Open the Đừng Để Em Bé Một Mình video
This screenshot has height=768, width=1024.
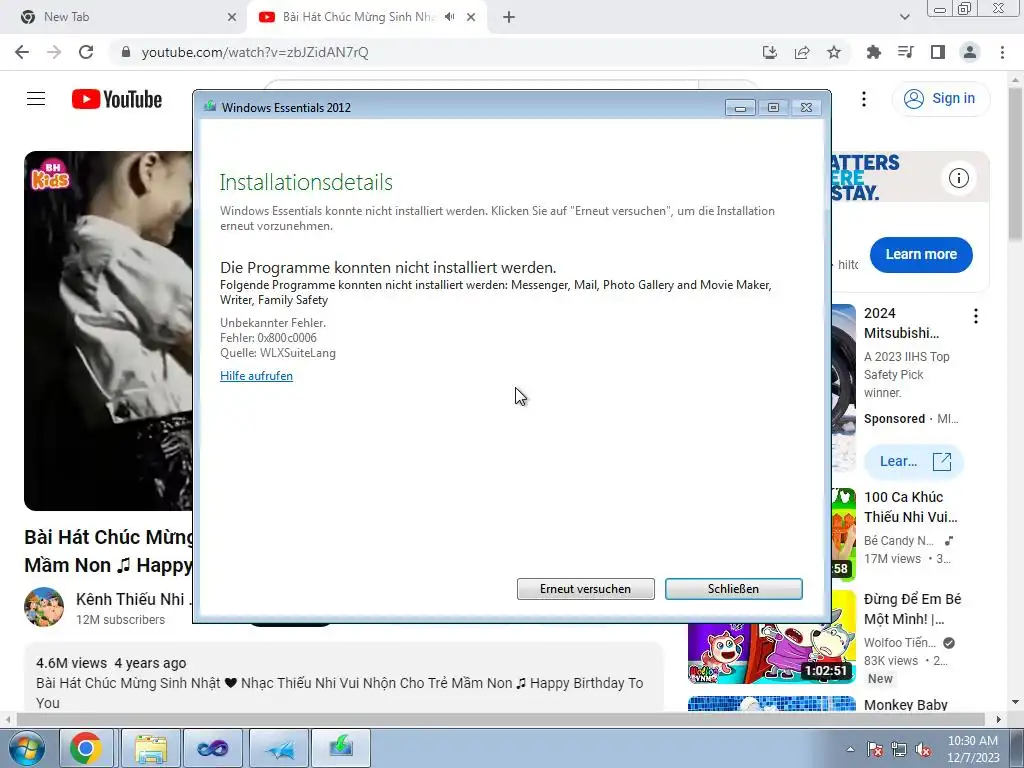pyautogui.click(x=912, y=609)
